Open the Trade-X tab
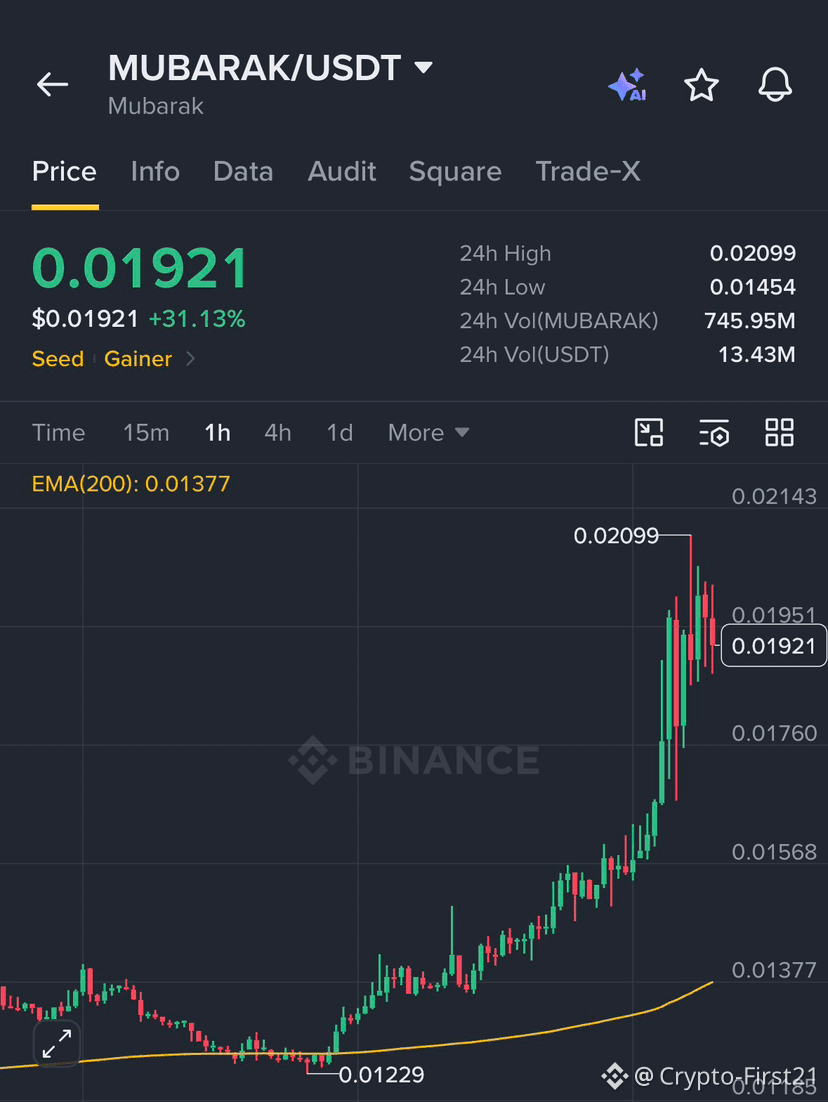The height and width of the screenshot is (1102, 828). pos(588,171)
